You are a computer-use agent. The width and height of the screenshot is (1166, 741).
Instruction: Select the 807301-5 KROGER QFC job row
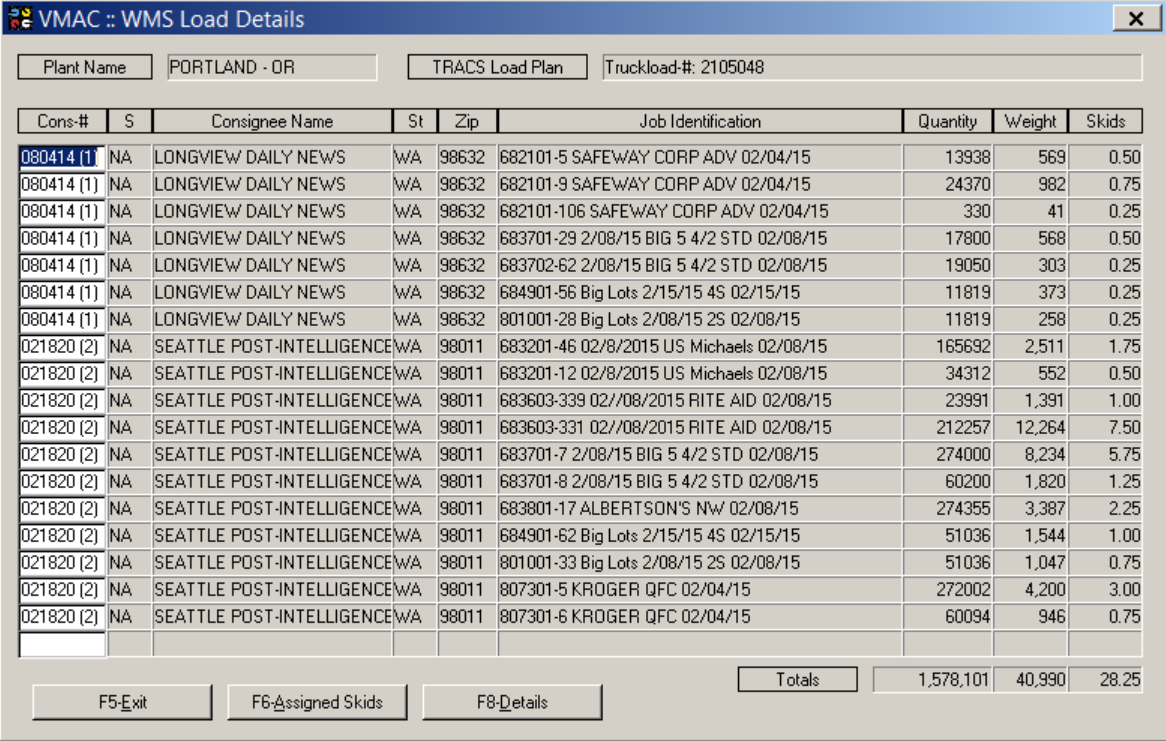coord(700,590)
